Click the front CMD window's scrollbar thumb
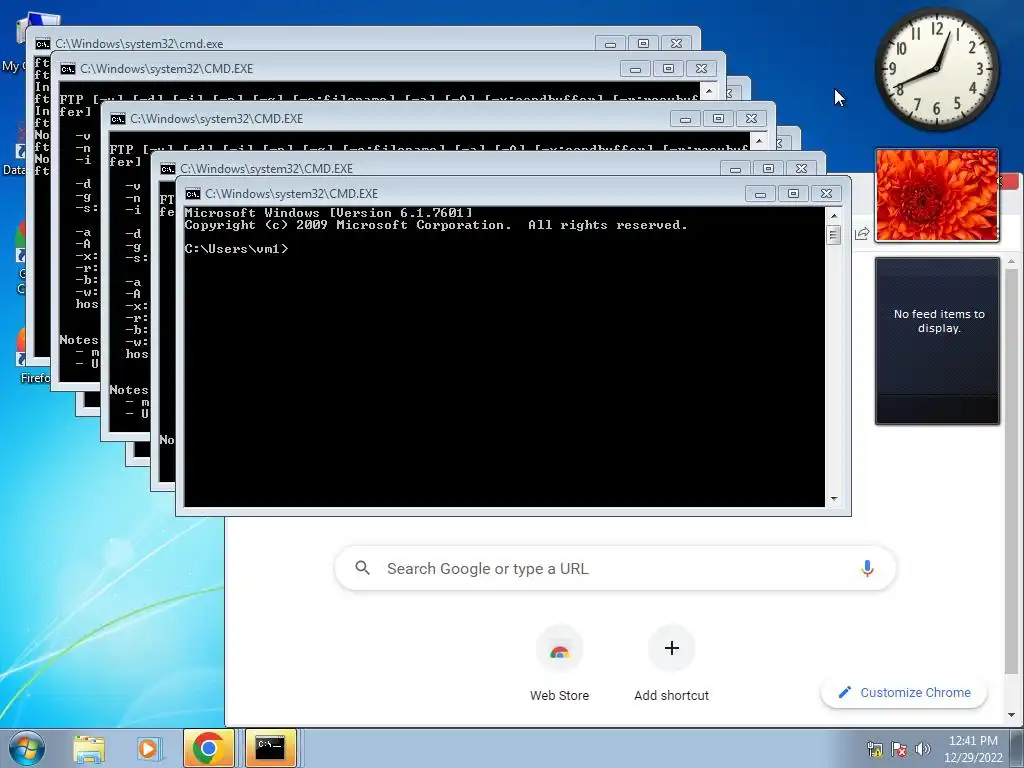1024x768 pixels. click(833, 234)
